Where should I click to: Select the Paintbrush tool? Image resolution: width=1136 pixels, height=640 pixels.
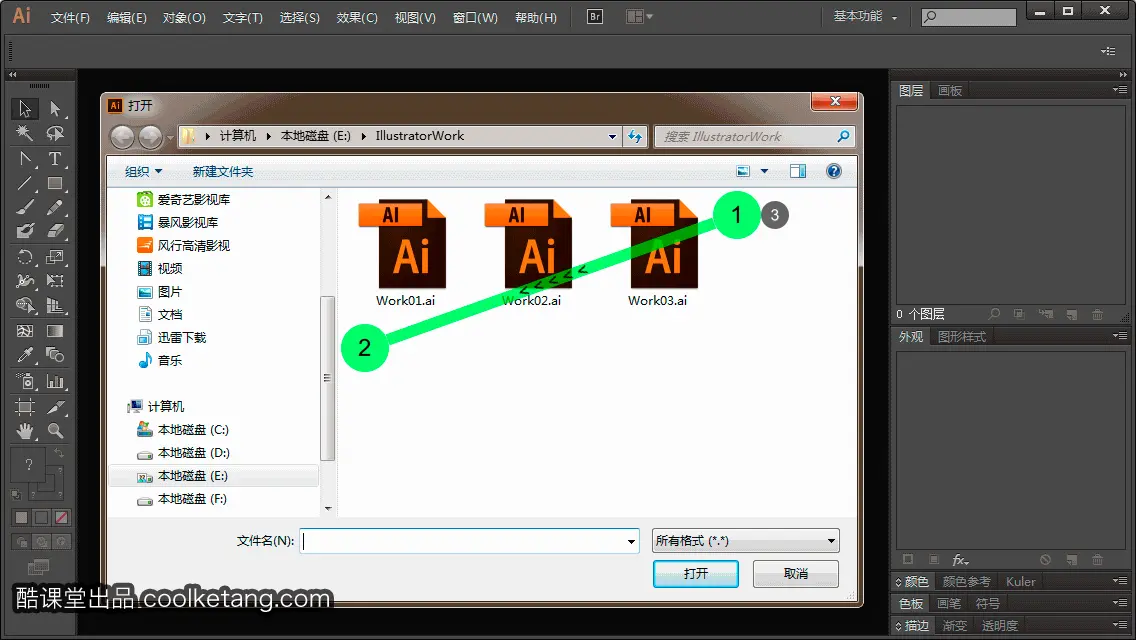(25, 208)
